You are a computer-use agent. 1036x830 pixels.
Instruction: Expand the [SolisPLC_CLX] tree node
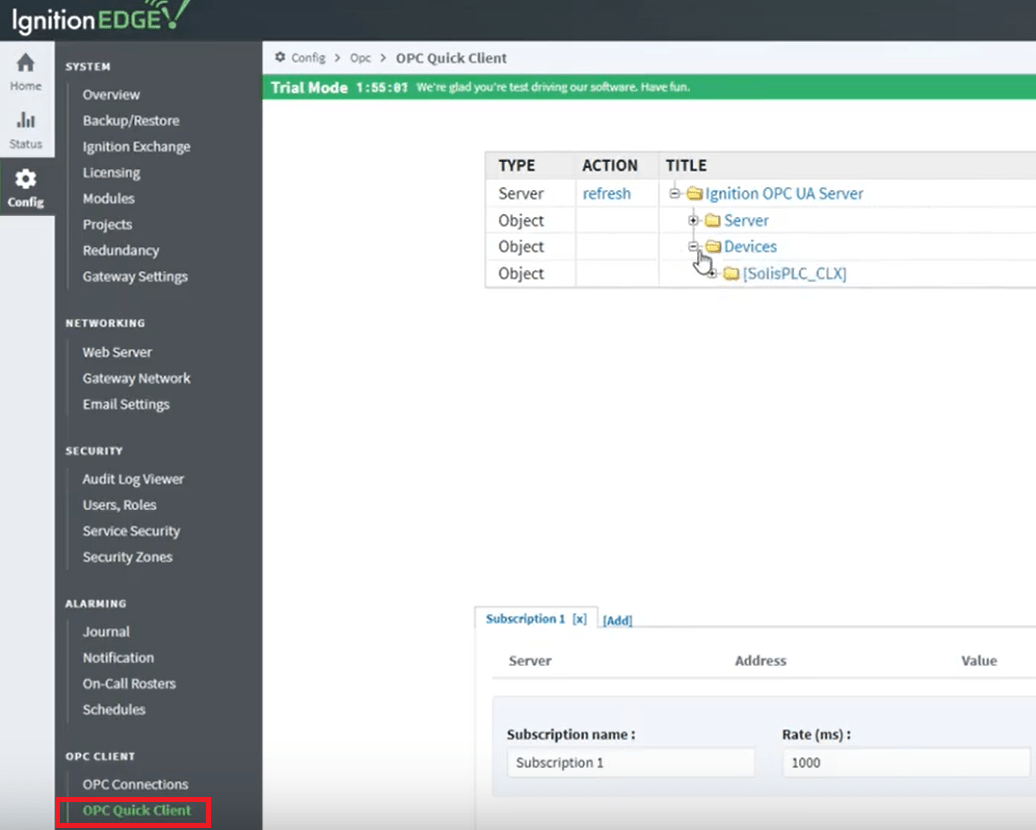712,273
